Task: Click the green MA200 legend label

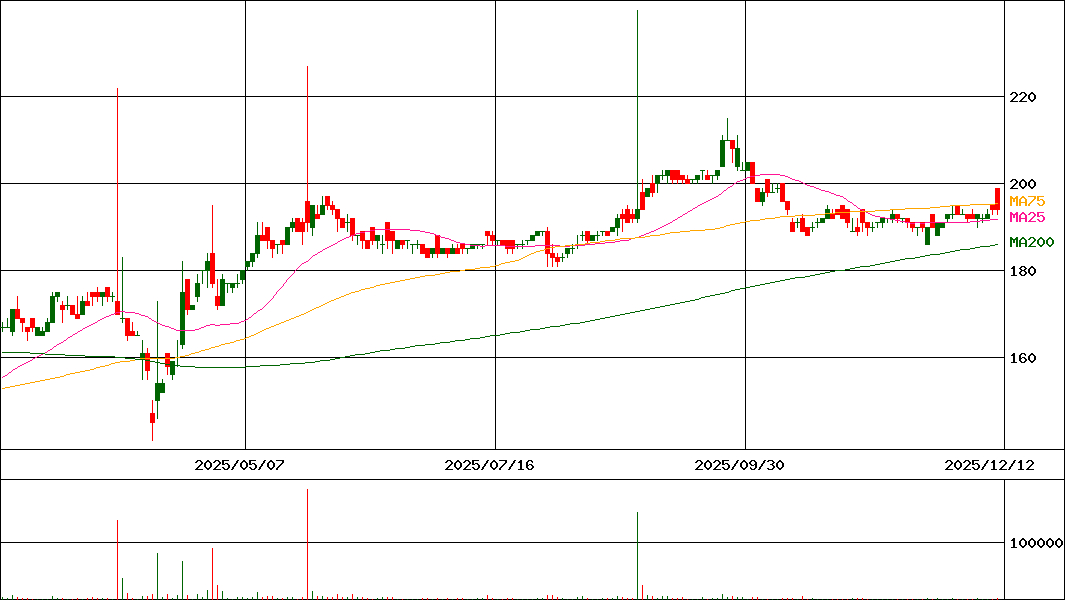Action: (1030, 242)
